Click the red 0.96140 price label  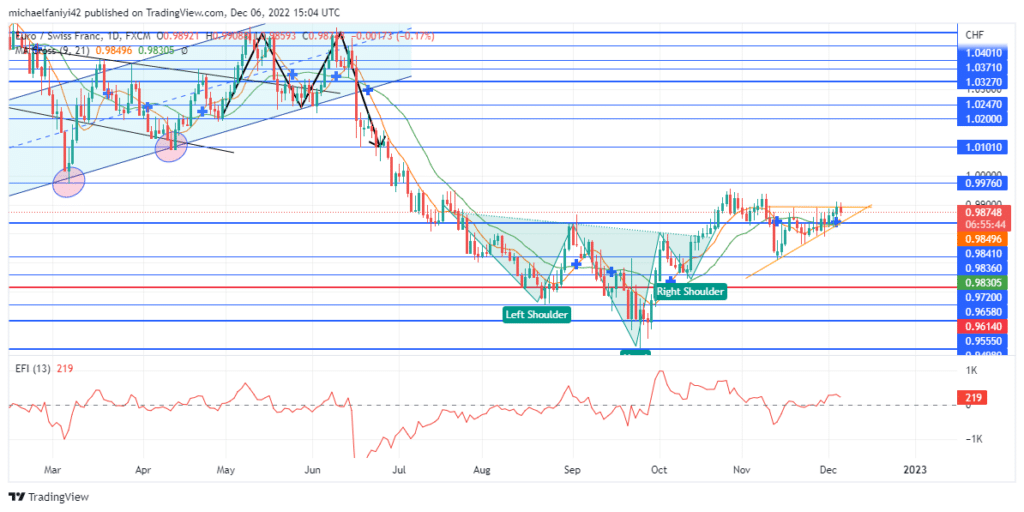(x=984, y=326)
